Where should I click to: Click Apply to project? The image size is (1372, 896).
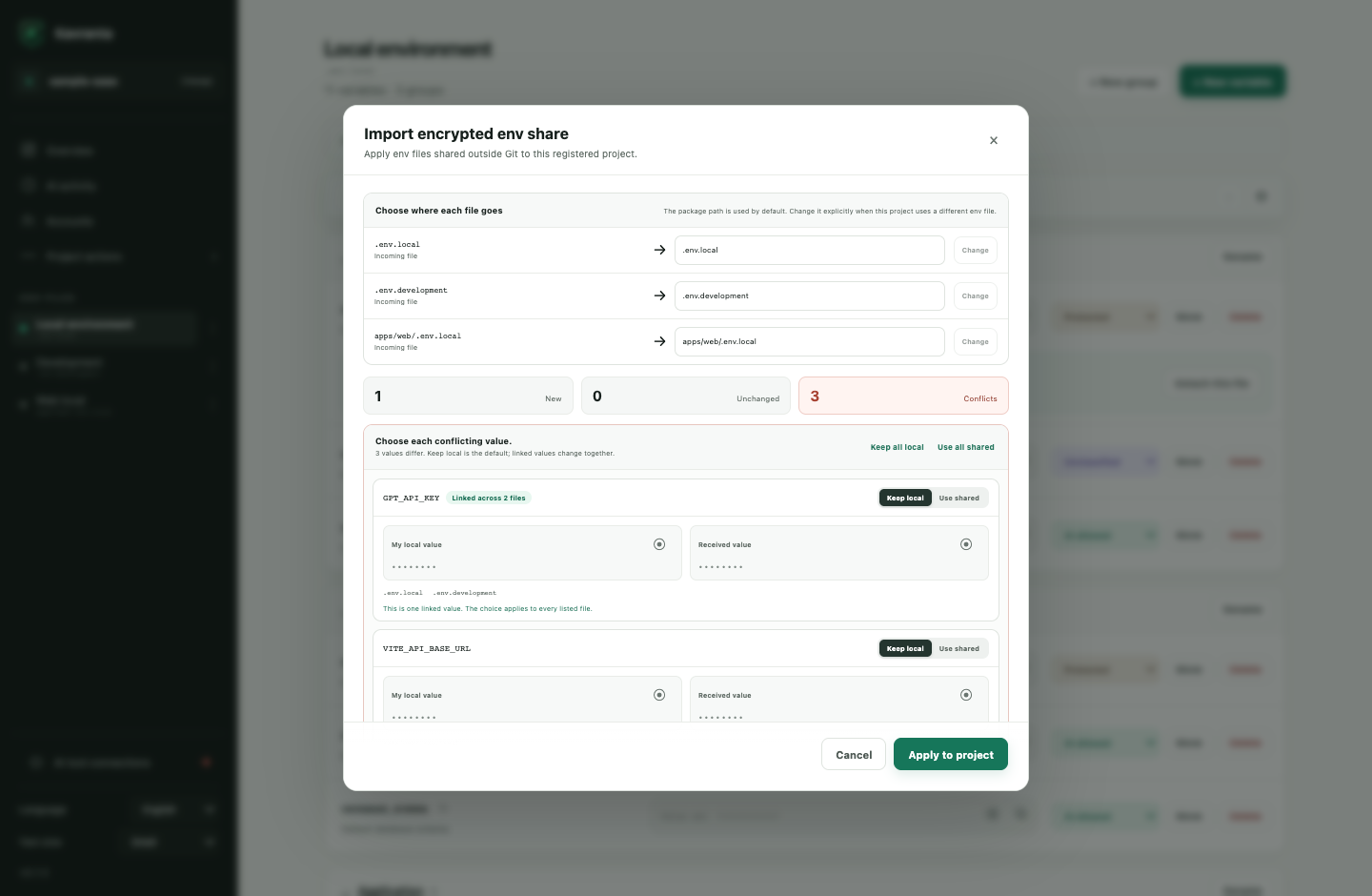pos(951,754)
